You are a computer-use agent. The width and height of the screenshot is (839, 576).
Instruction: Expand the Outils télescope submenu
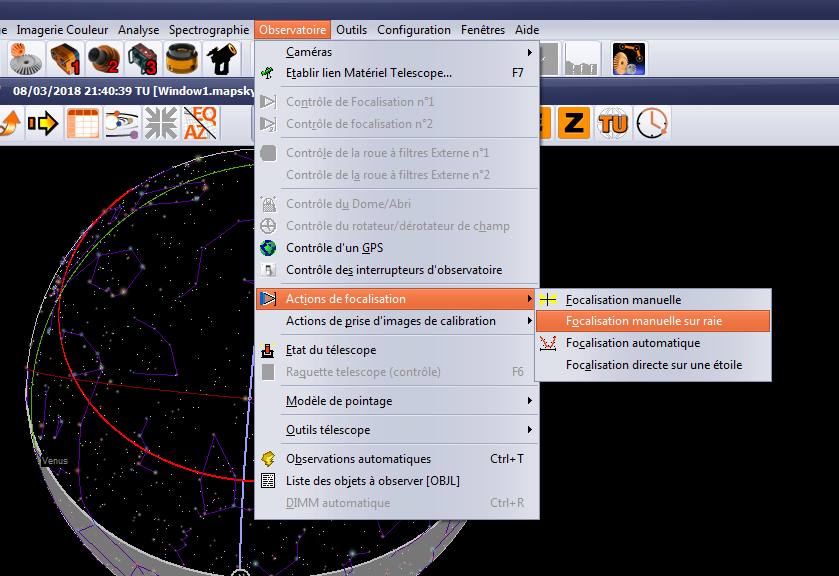(397, 430)
